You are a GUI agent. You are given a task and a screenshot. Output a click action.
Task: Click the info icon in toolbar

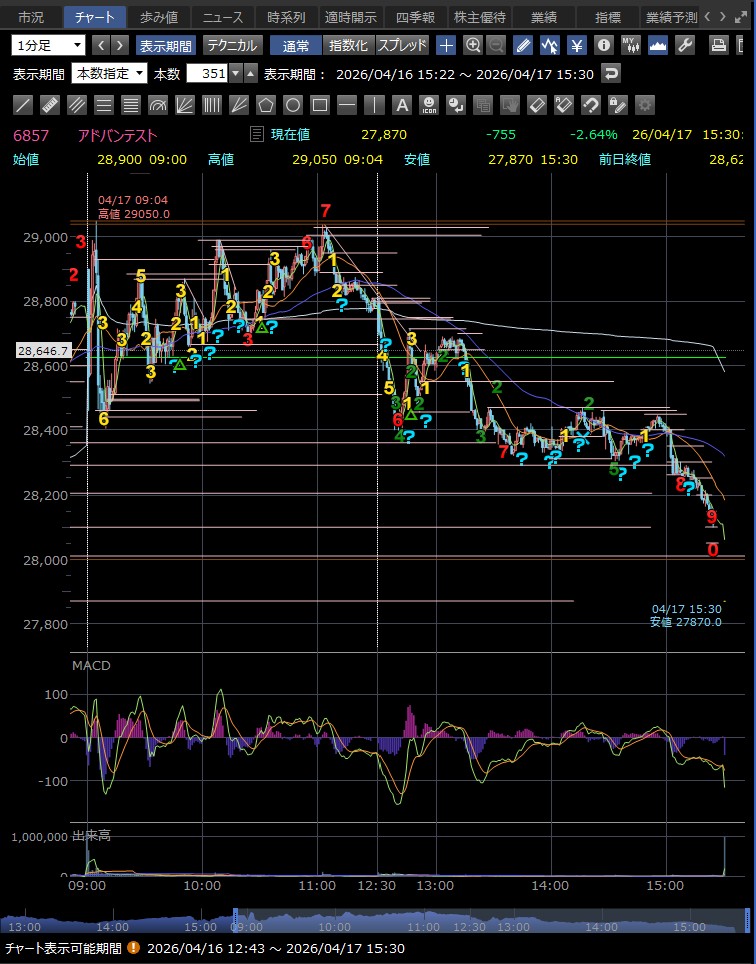coord(603,45)
